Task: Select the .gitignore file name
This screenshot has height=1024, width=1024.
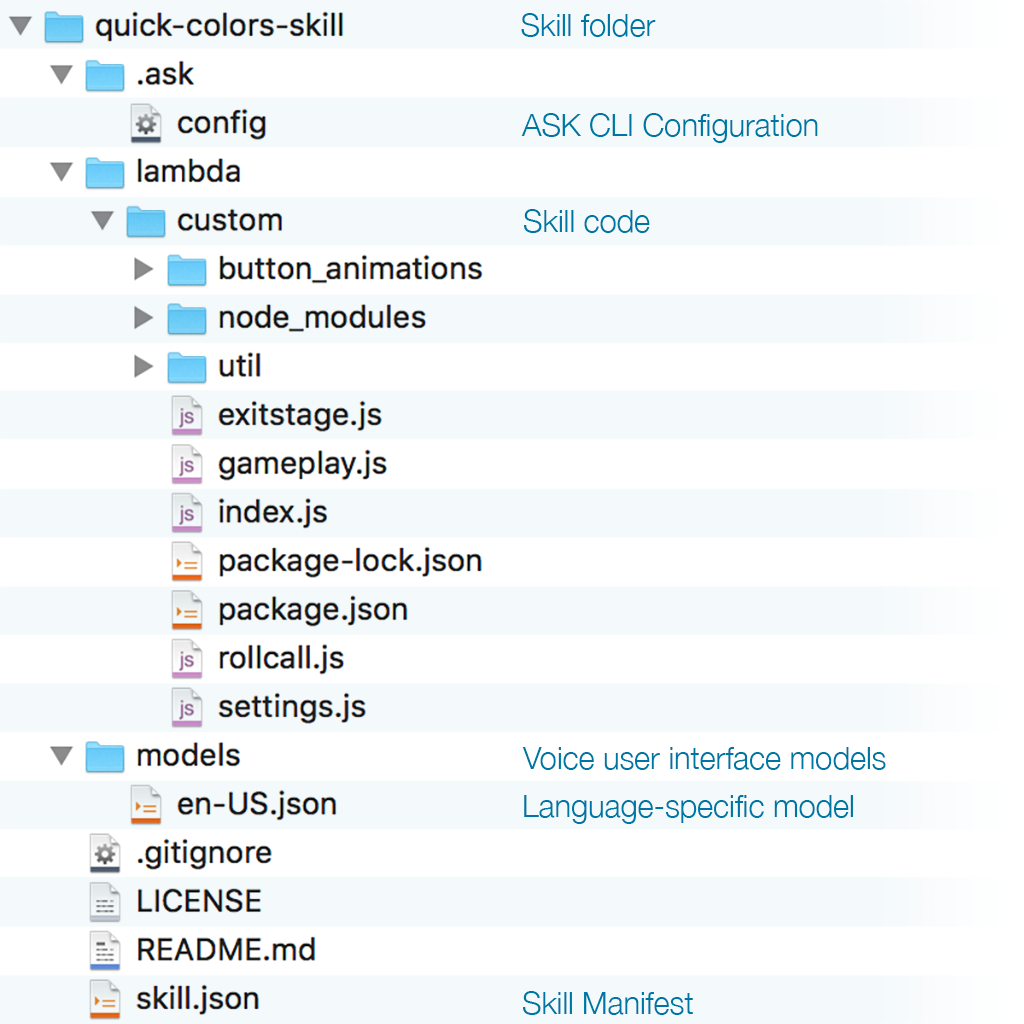Action: [x=204, y=854]
